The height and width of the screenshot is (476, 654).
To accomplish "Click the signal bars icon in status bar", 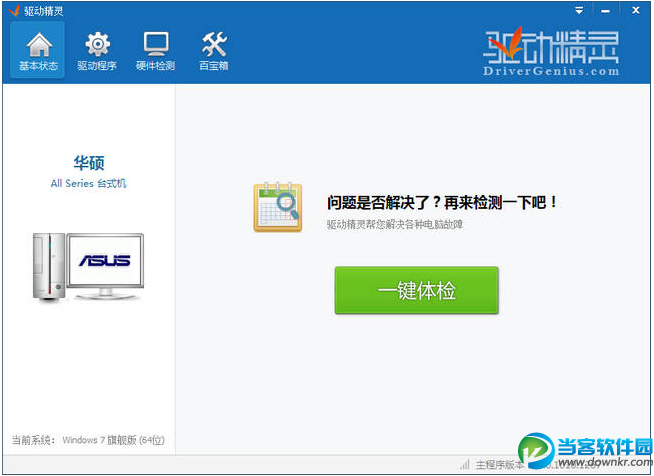I will pos(465,464).
